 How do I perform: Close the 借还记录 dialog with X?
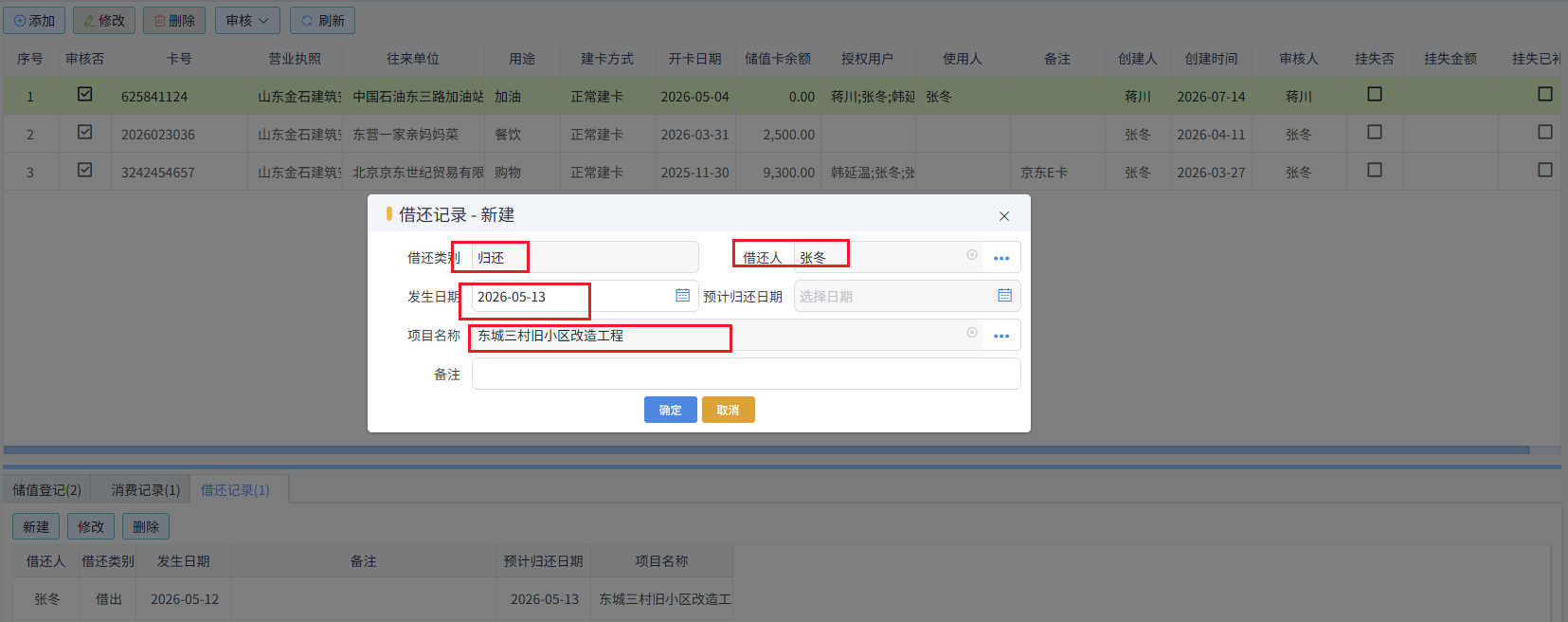pyautogui.click(x=1004, y=216)
